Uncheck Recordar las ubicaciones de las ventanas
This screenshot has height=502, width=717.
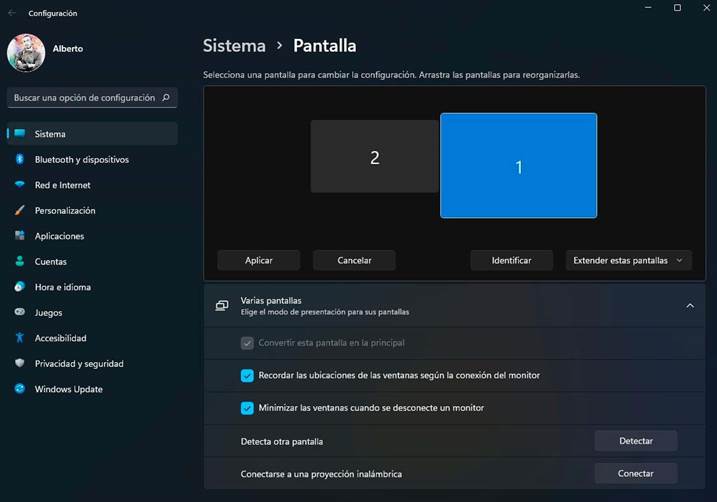(247, 375)
